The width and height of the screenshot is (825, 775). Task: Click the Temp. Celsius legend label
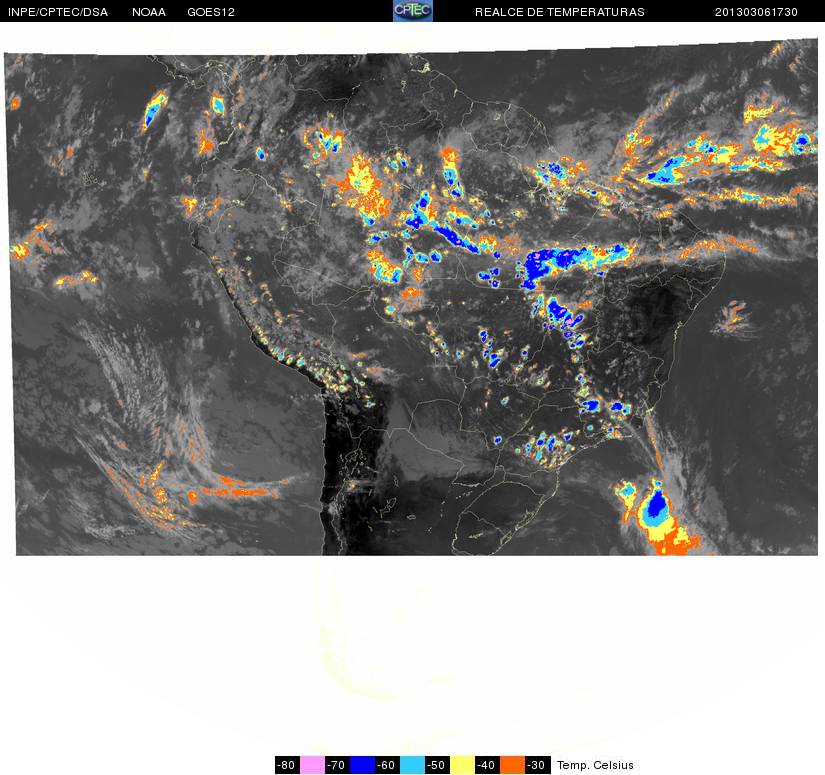tap(595, 765)
